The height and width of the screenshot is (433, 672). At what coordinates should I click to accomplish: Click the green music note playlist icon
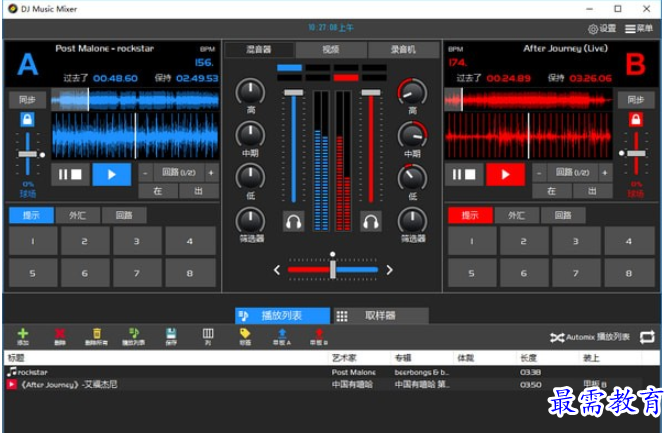pos(134,334)
